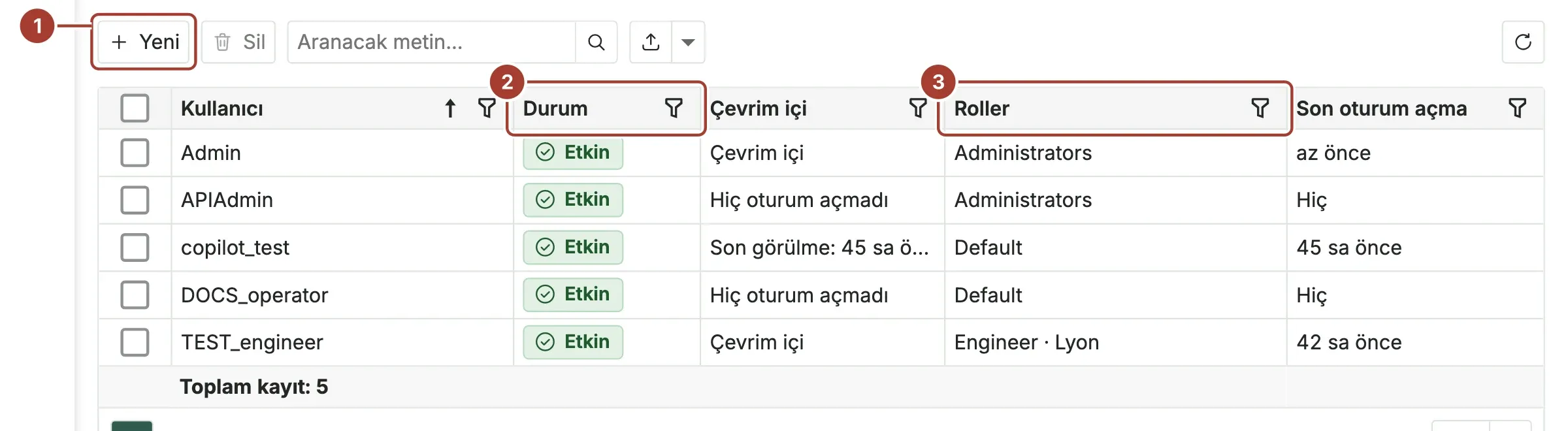Click the export upload icon
This screenshot has height=431, width=1568.
click(651, 42)
